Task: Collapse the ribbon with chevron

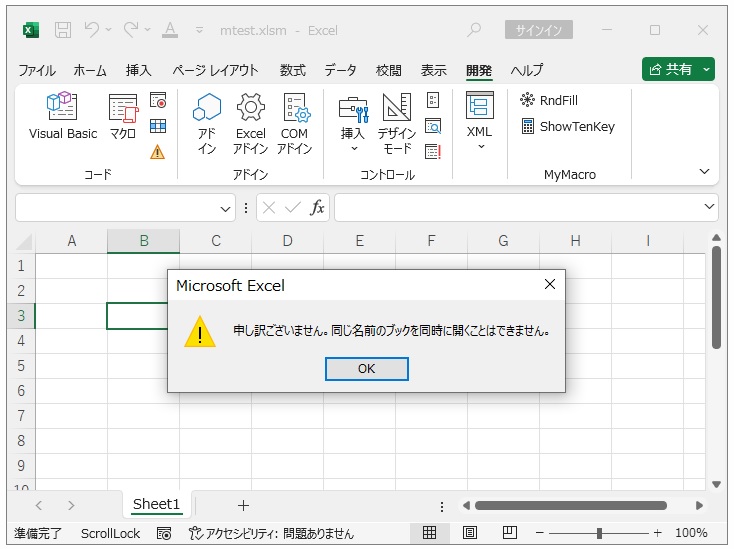Action: pyautogui.click(x=705, y=171)
